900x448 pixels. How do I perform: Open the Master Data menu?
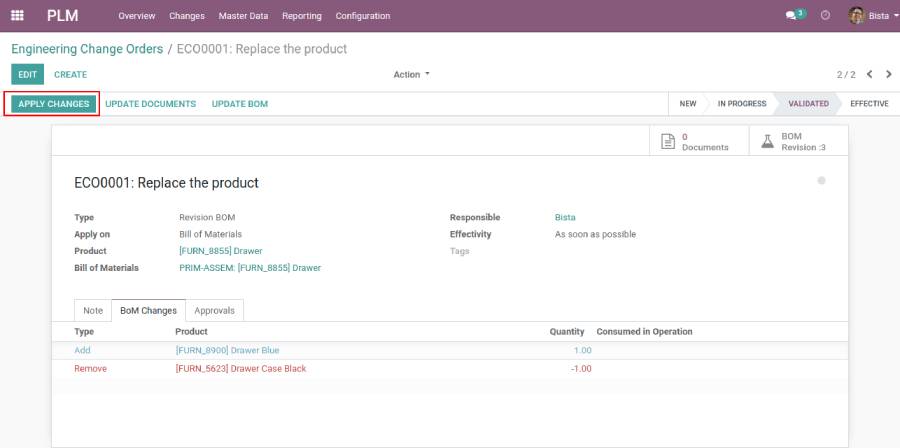243,16
